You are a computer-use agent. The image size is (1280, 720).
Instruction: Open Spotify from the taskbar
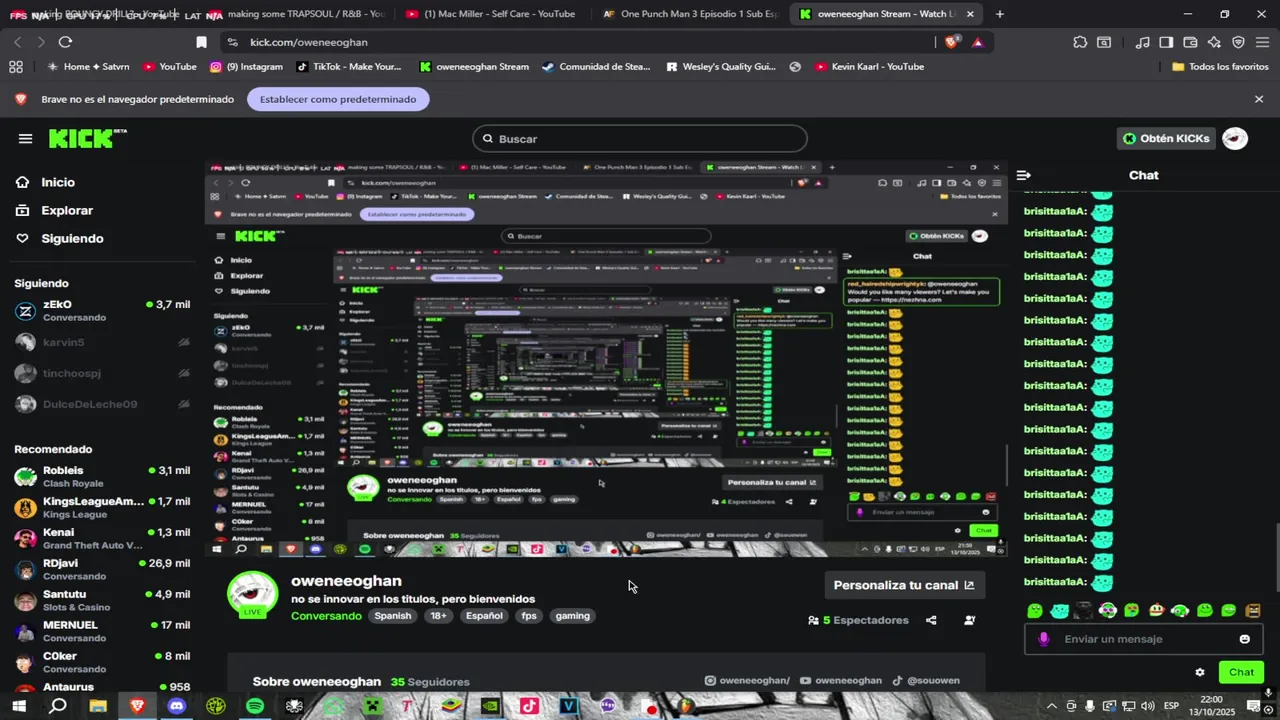tap(255, 706)
